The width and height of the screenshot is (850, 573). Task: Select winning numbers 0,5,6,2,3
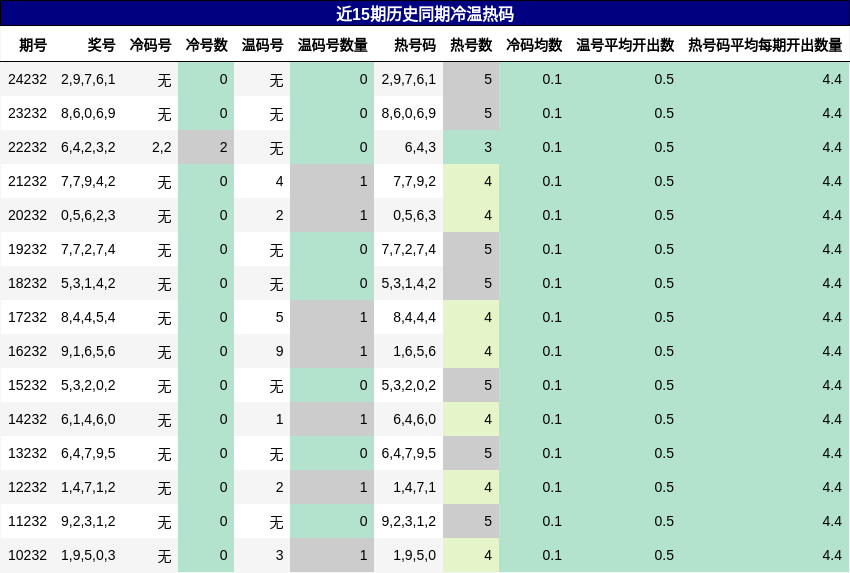coord(88,215)
